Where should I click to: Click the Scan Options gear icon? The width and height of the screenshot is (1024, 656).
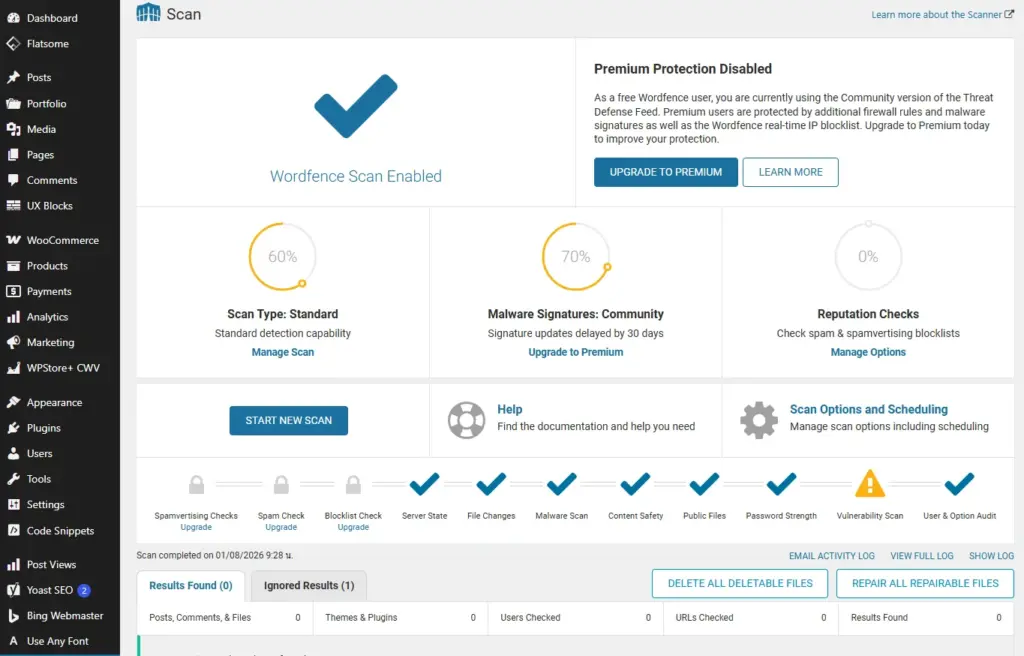click(x=759, y=419)
